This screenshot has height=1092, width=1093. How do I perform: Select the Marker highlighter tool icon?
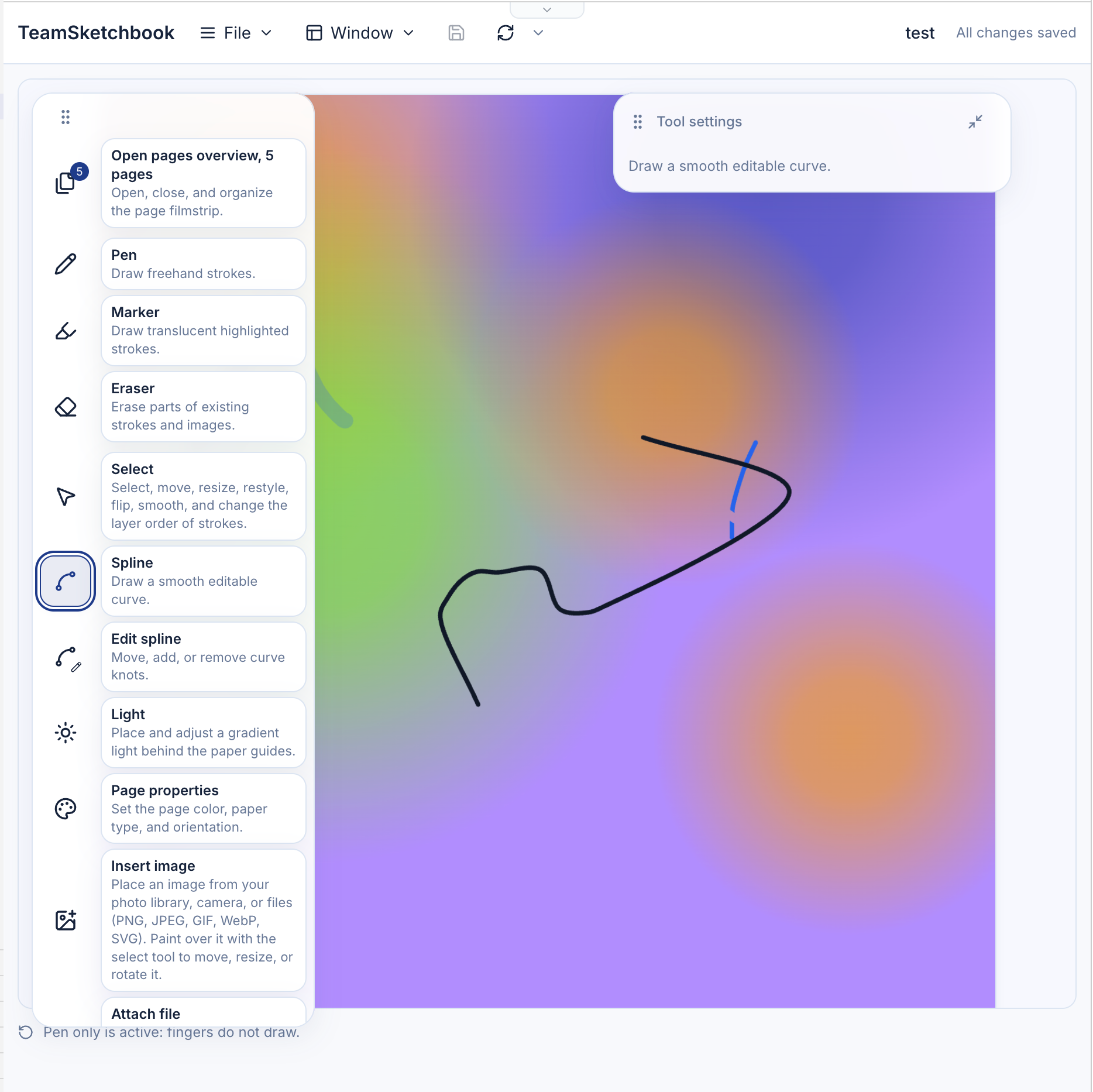tap(66, 331)
